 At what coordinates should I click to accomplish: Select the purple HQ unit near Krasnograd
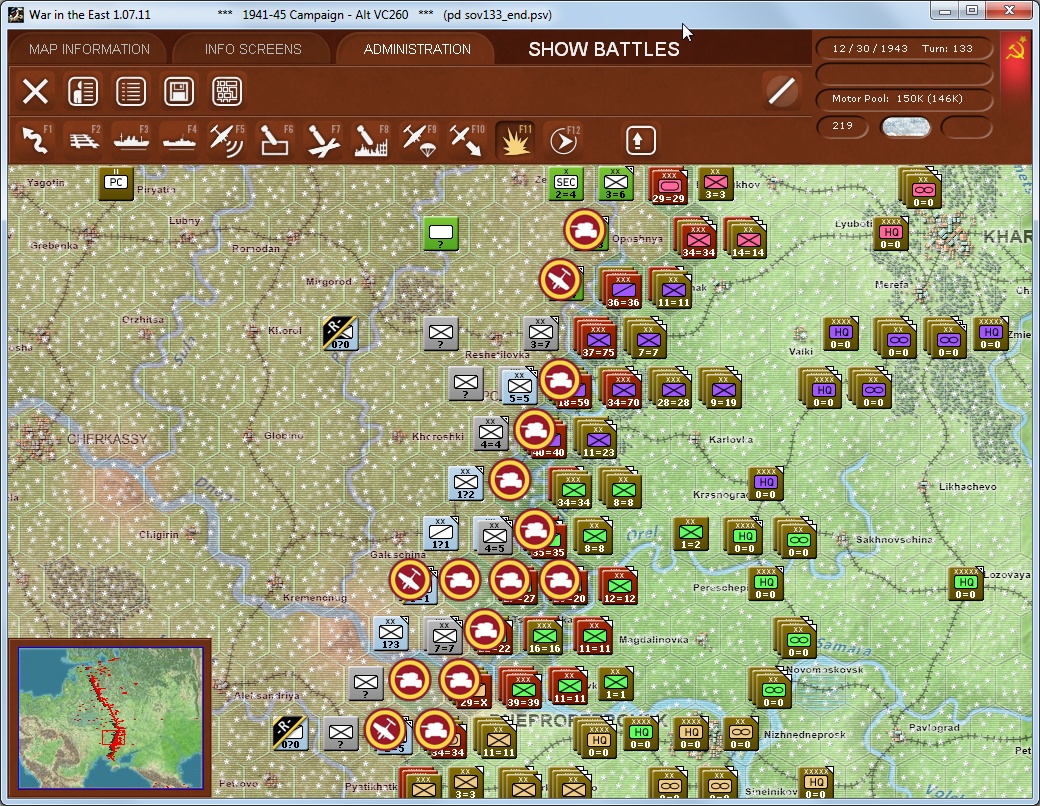[x=765, y=484]
